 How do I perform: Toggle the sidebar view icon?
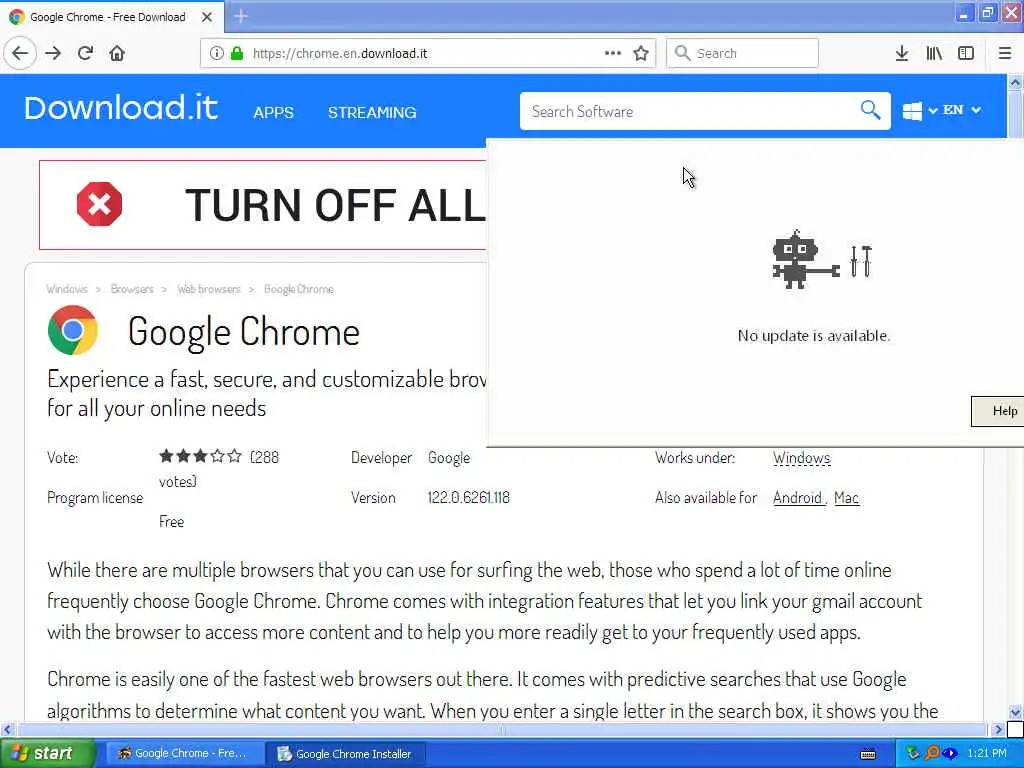coord(966,53)
